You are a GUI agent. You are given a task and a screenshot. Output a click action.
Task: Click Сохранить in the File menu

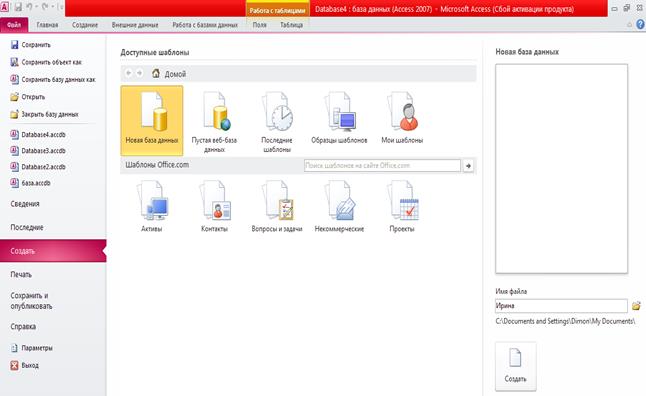pyautogui.click(x=31, y=45)
